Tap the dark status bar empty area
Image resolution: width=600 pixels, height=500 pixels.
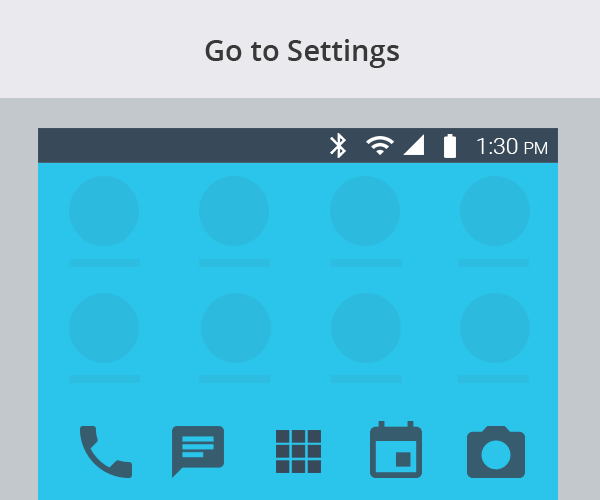point(180,145)
